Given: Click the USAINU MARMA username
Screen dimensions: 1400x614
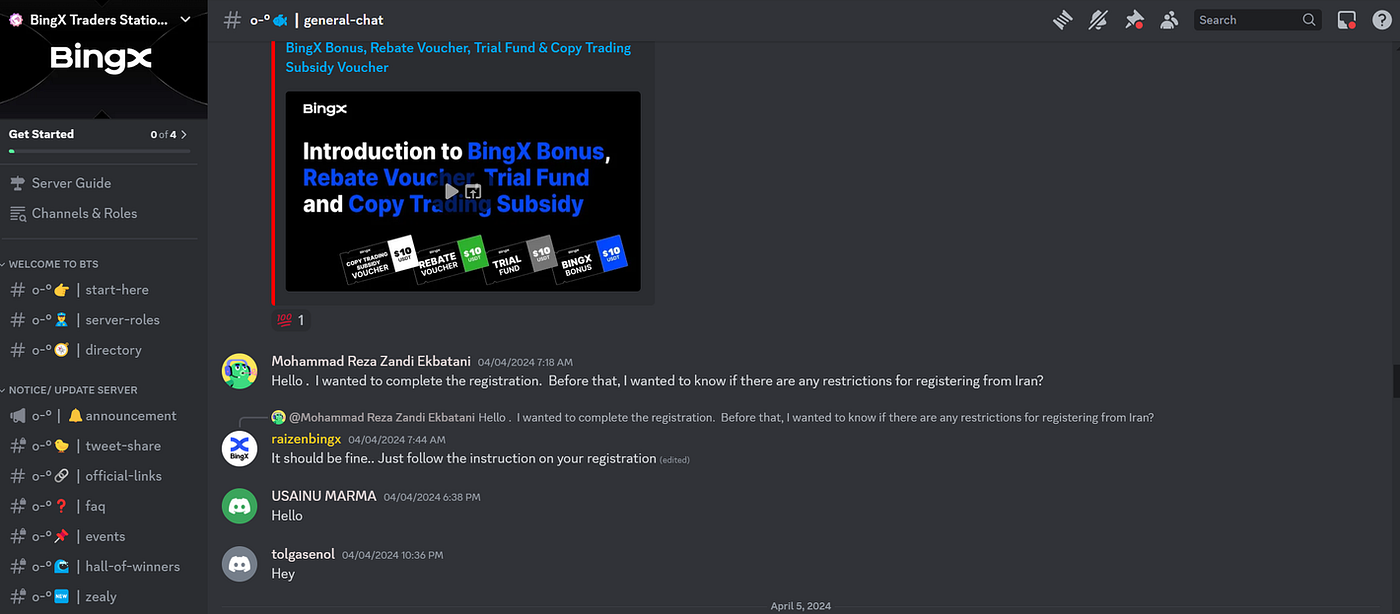Looking at the screenshot, I should (x=324, y=496).
